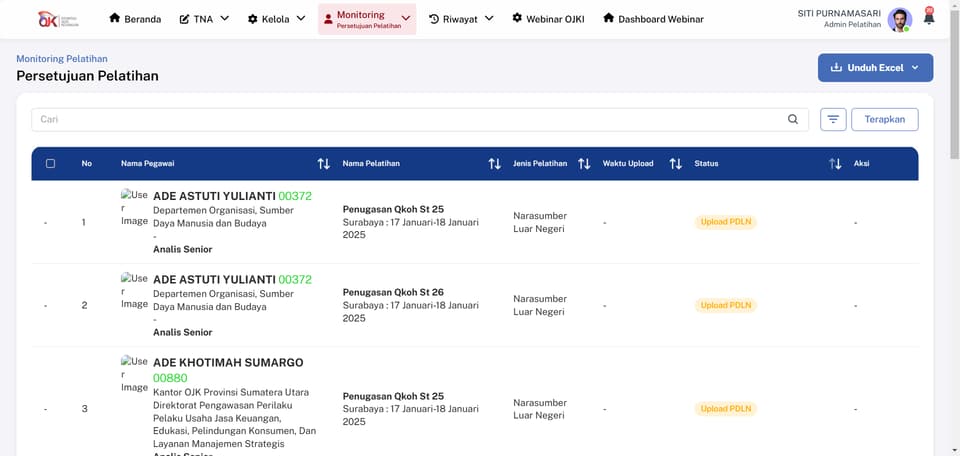Screen dimensions: 960x456
Task: Click employee ID 00880
Action: 170,378
